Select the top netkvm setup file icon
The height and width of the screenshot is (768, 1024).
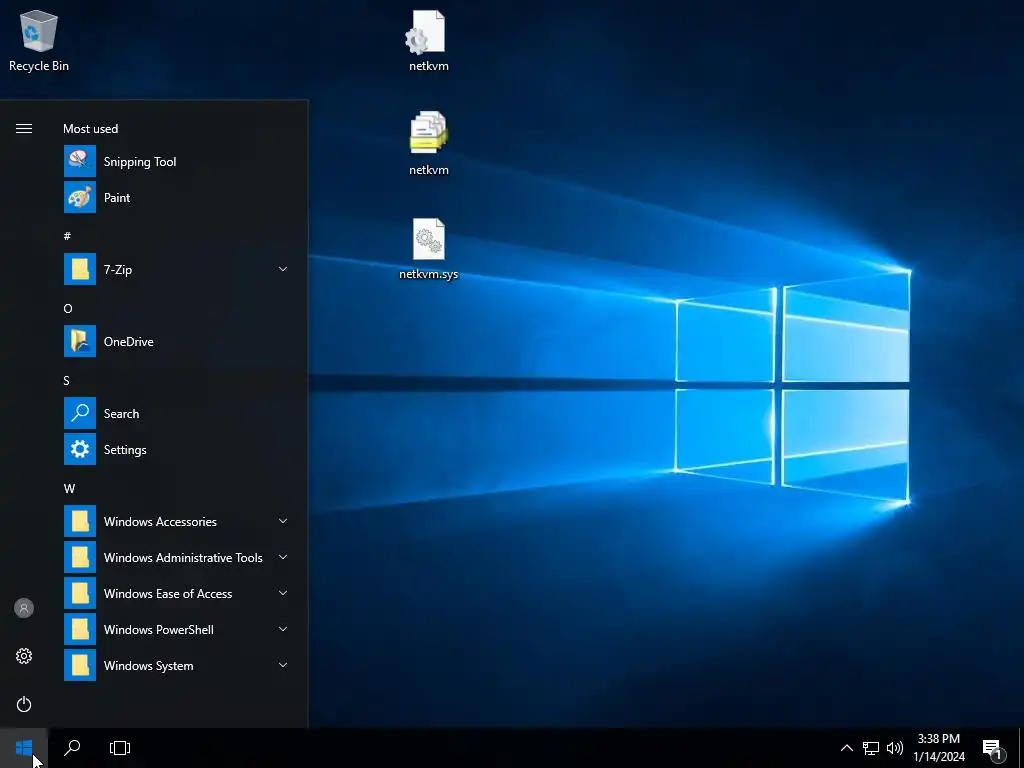pyautogui.click(x=428, y=41)
